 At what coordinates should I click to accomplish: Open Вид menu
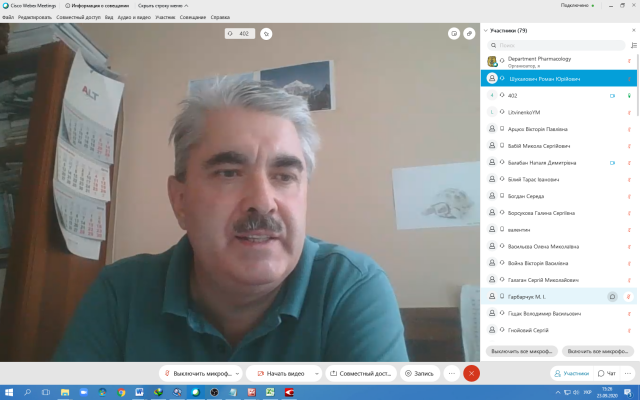[x=109, y=17]
